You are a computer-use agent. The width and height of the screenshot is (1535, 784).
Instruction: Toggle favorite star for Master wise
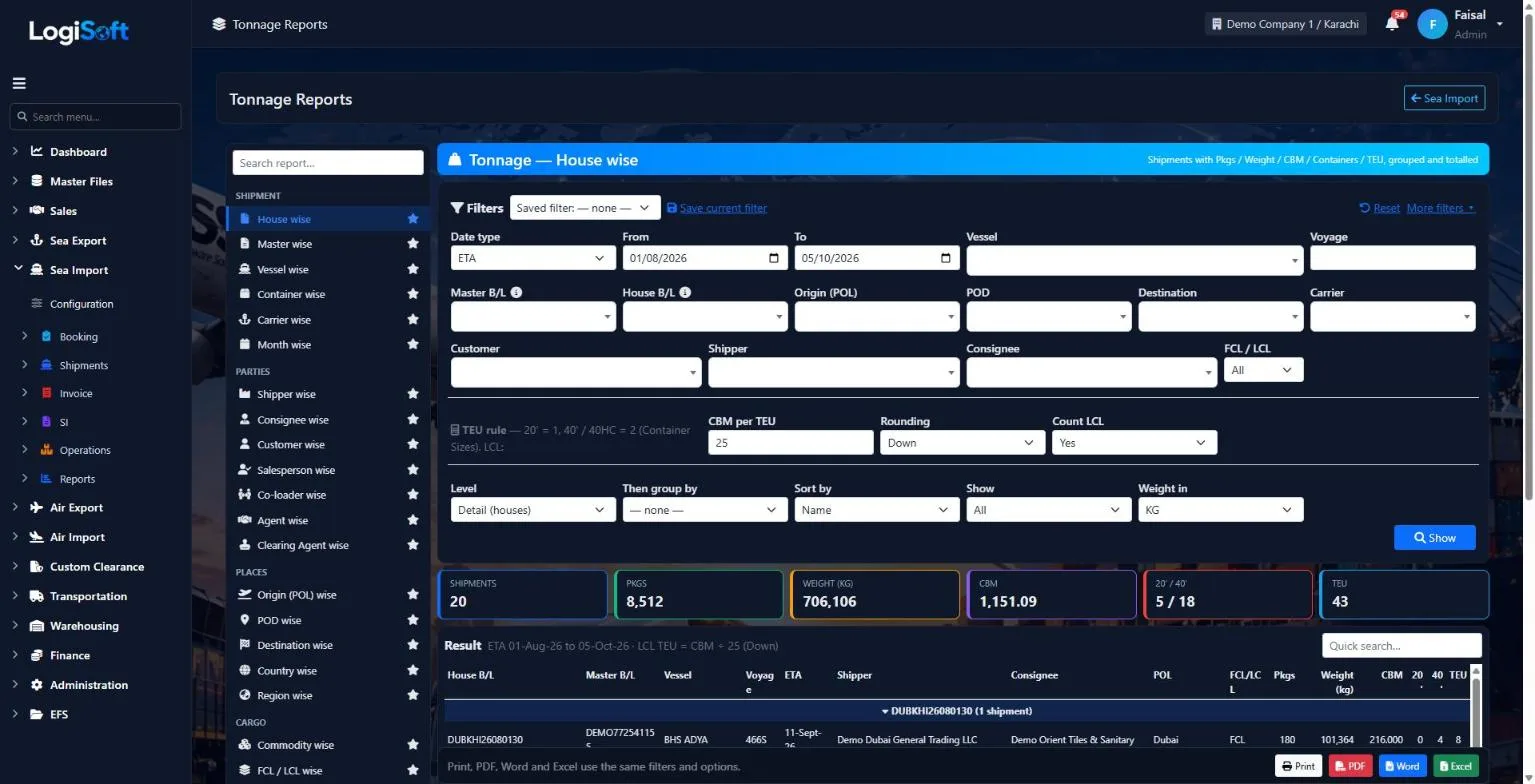tap(413, 244)
